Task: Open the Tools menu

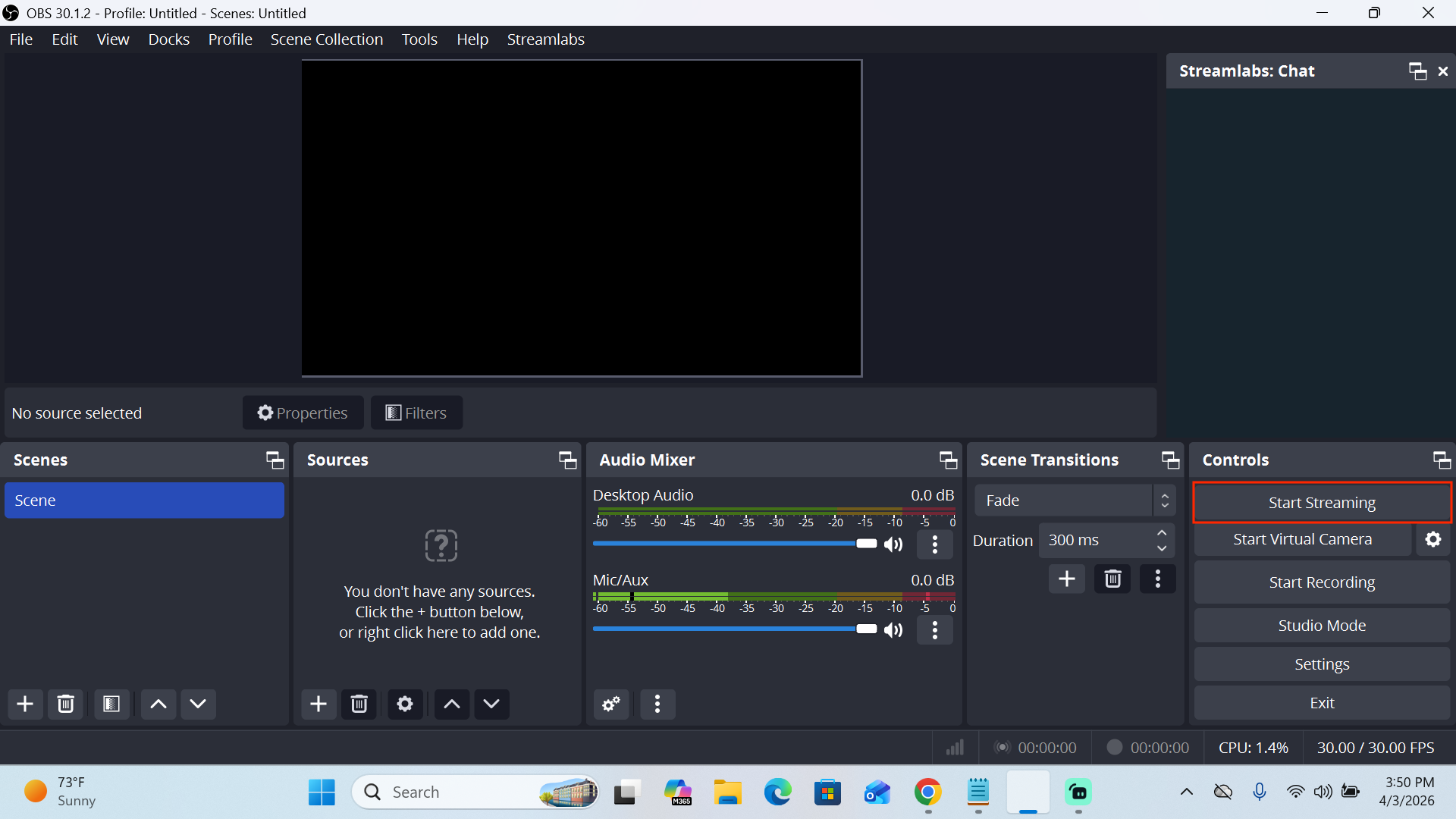Action: click(x=419, y=39)
